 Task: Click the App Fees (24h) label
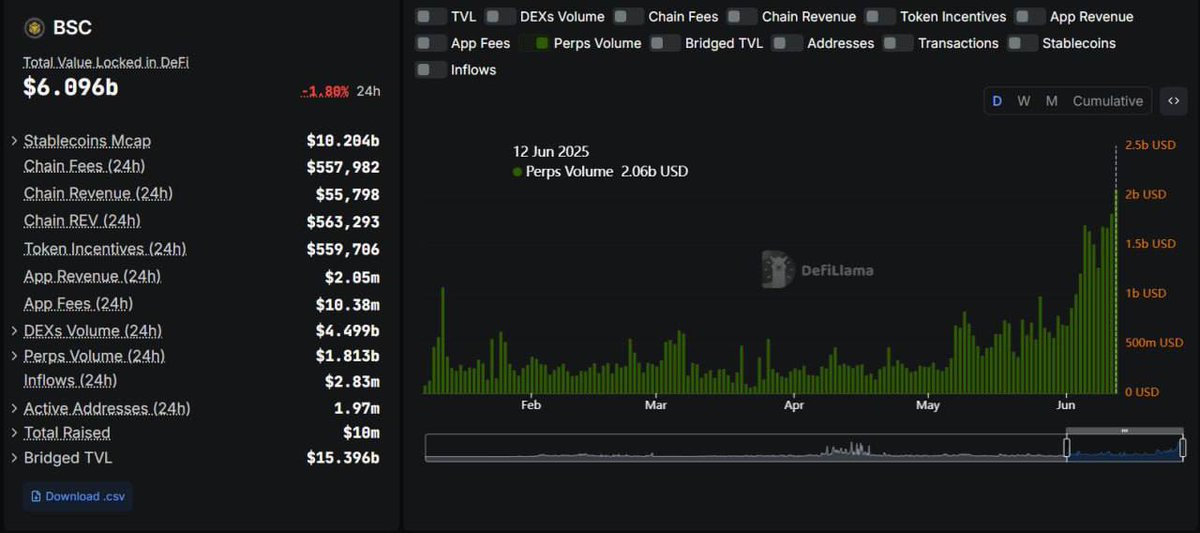pos(78,303)
